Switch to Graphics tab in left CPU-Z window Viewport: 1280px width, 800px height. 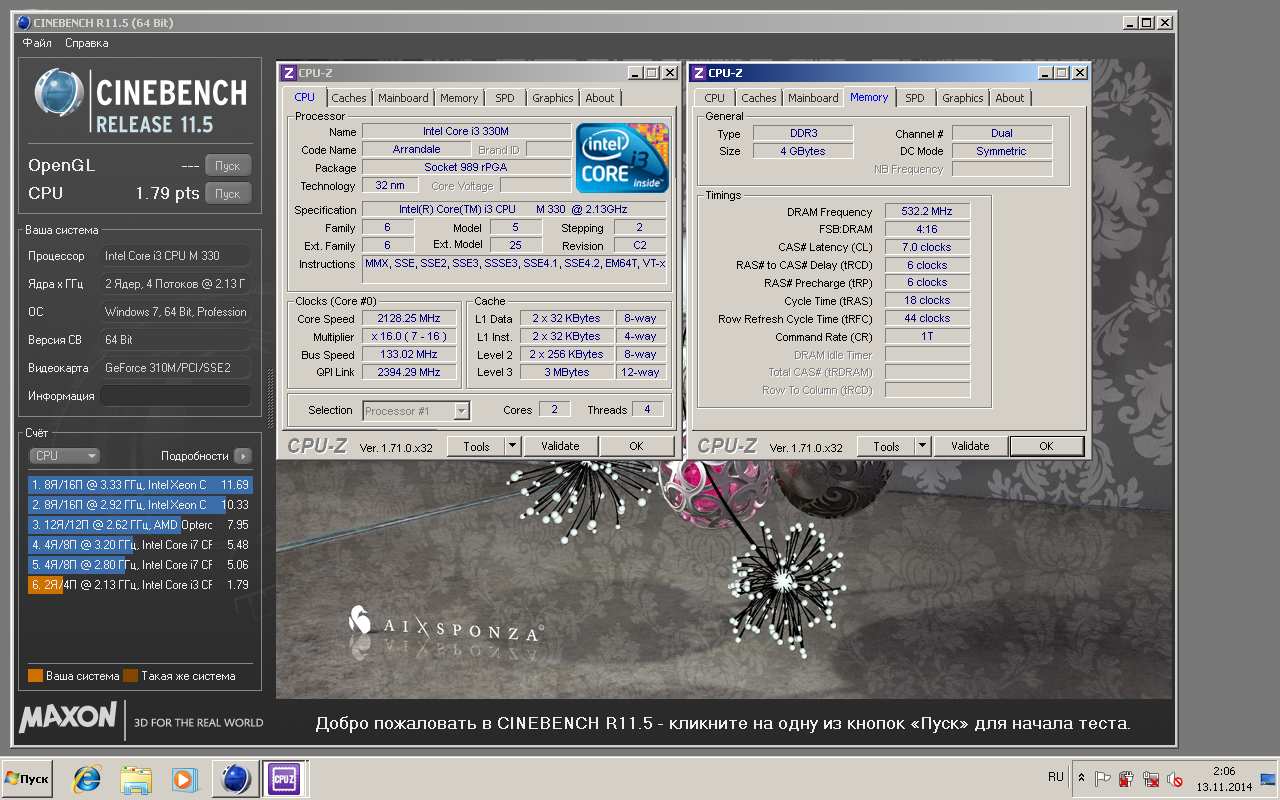coord(553,98)
